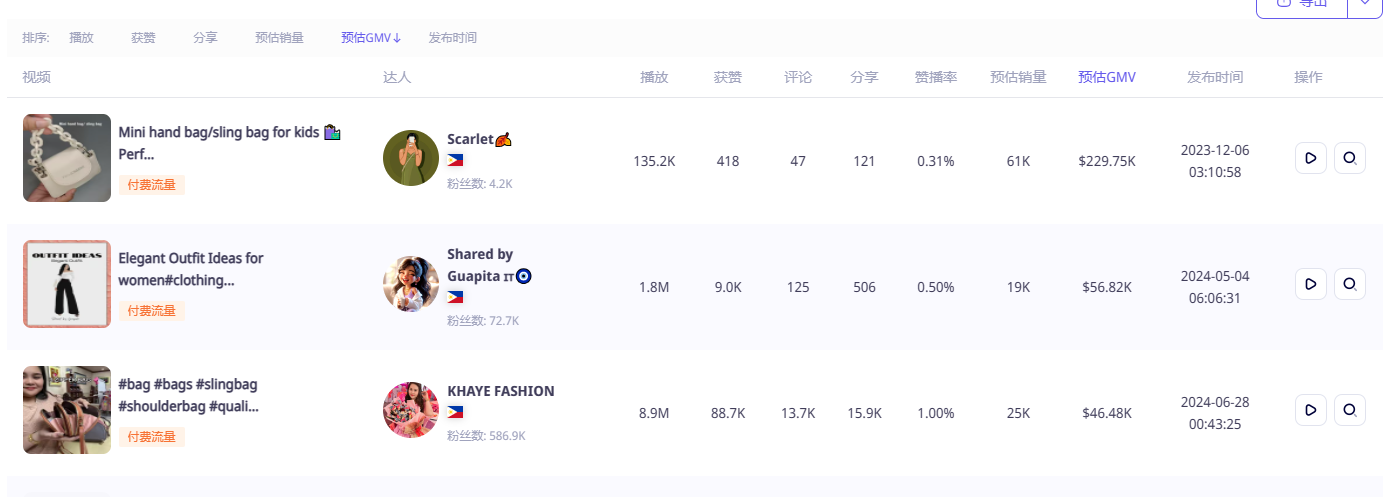Screen dimensions: 1396x497
Task: Open the #bag #slingbag video thumbnail
Action: [67, 410]
